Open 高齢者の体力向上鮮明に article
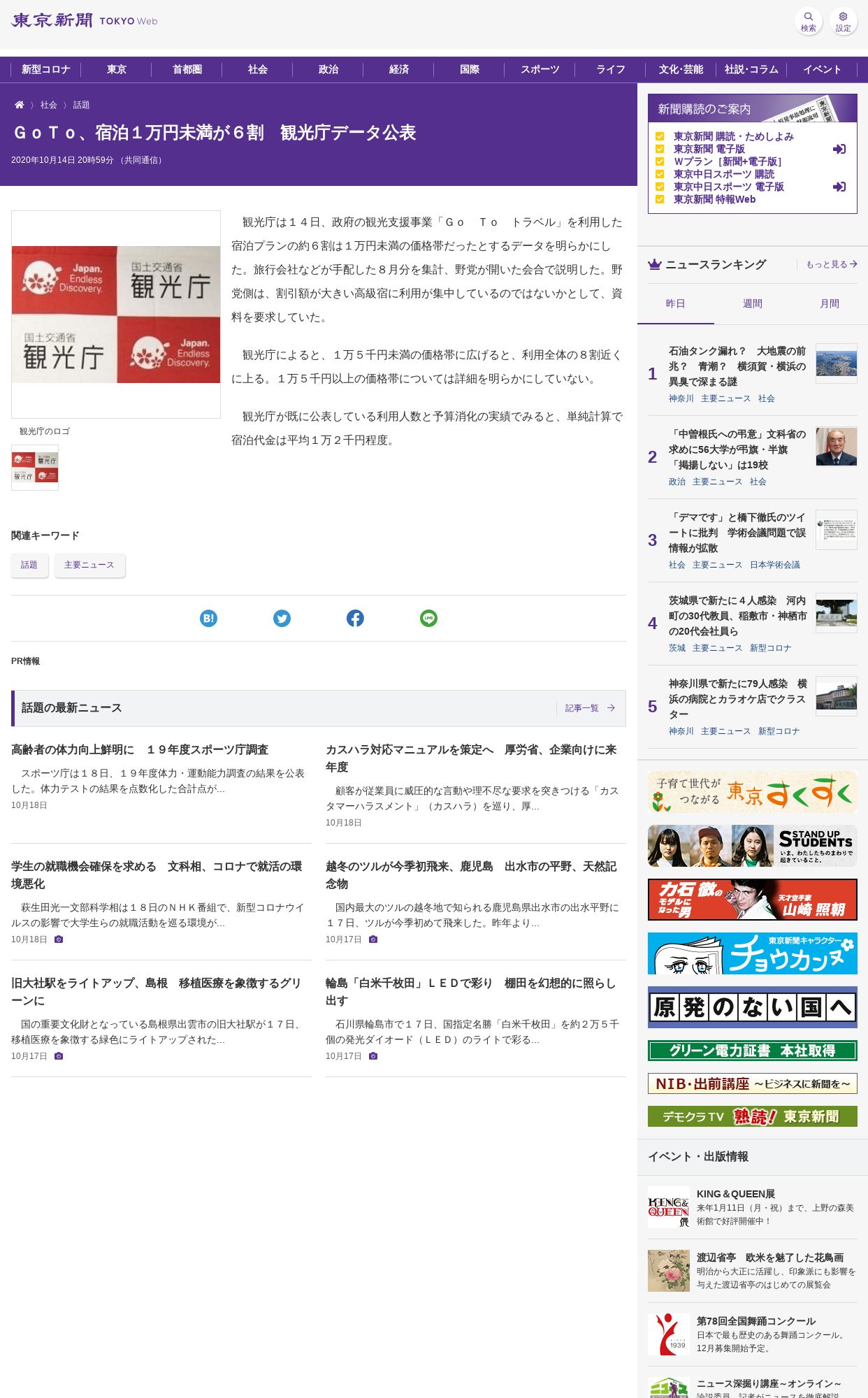This screenshot has height=1398, width=868. [x=140, y=749]
